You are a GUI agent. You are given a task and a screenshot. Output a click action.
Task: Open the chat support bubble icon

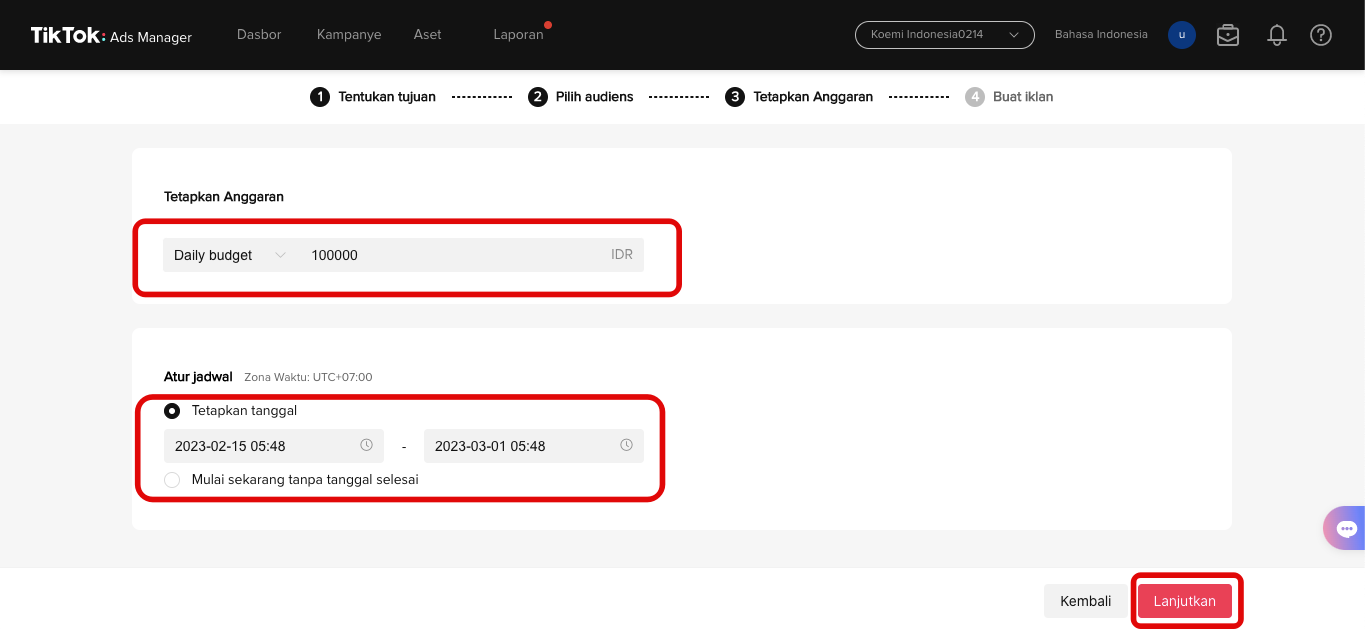1346,528
